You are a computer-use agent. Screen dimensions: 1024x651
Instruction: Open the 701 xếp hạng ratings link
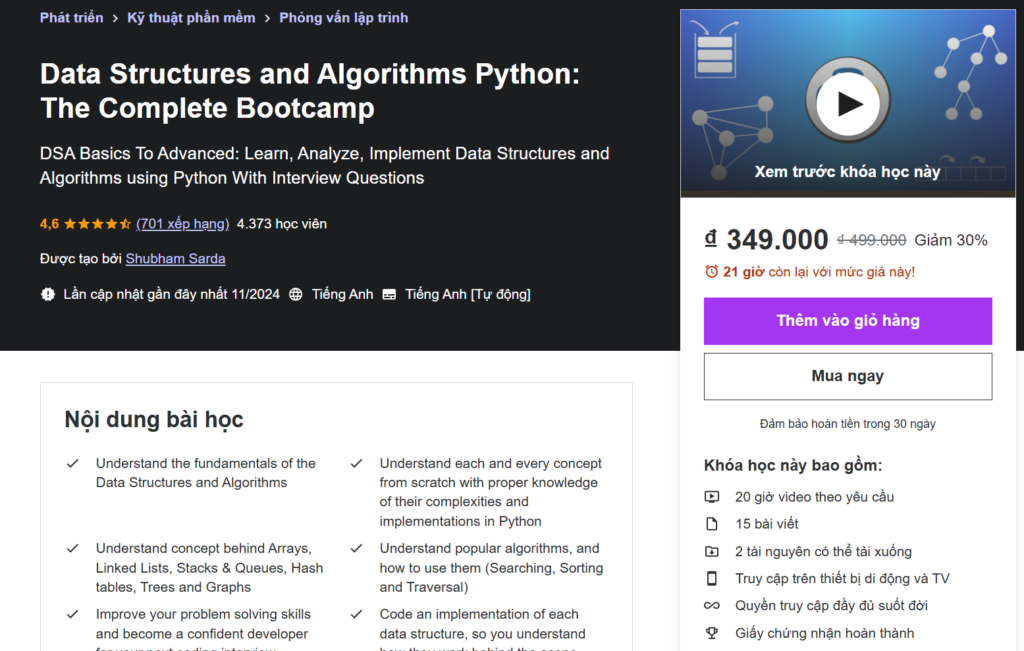click(x=182, y=224)
